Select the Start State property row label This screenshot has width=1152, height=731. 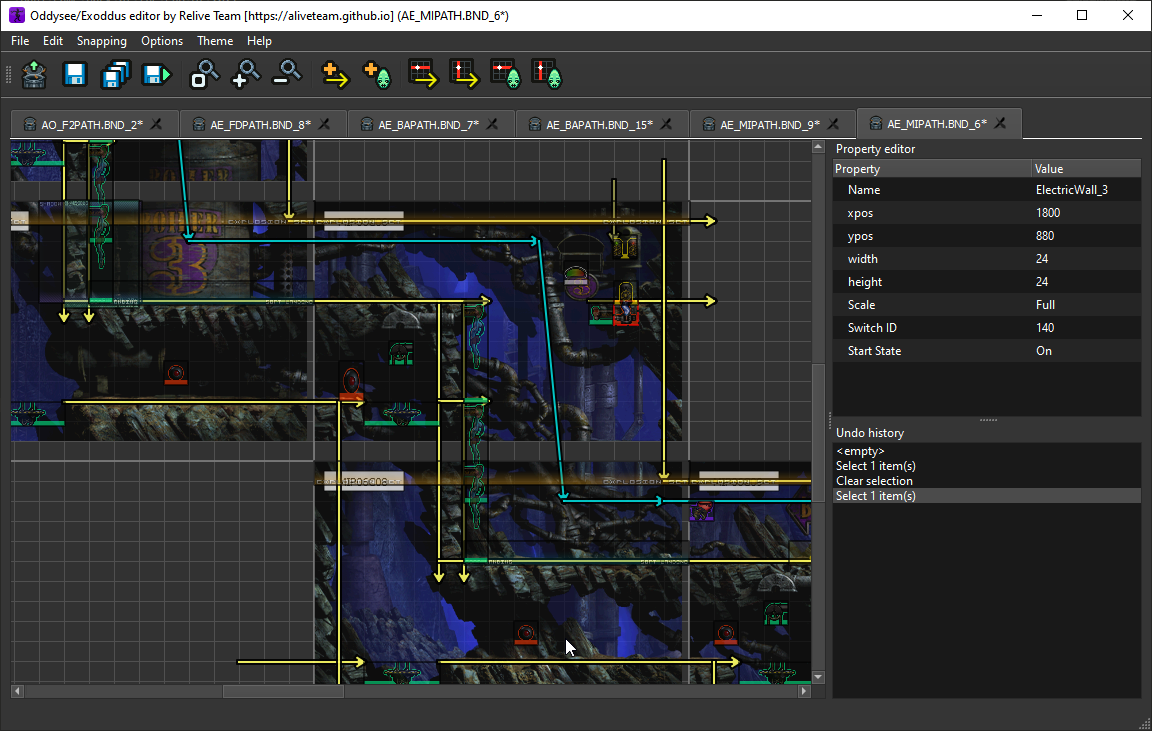click(874, 350)
